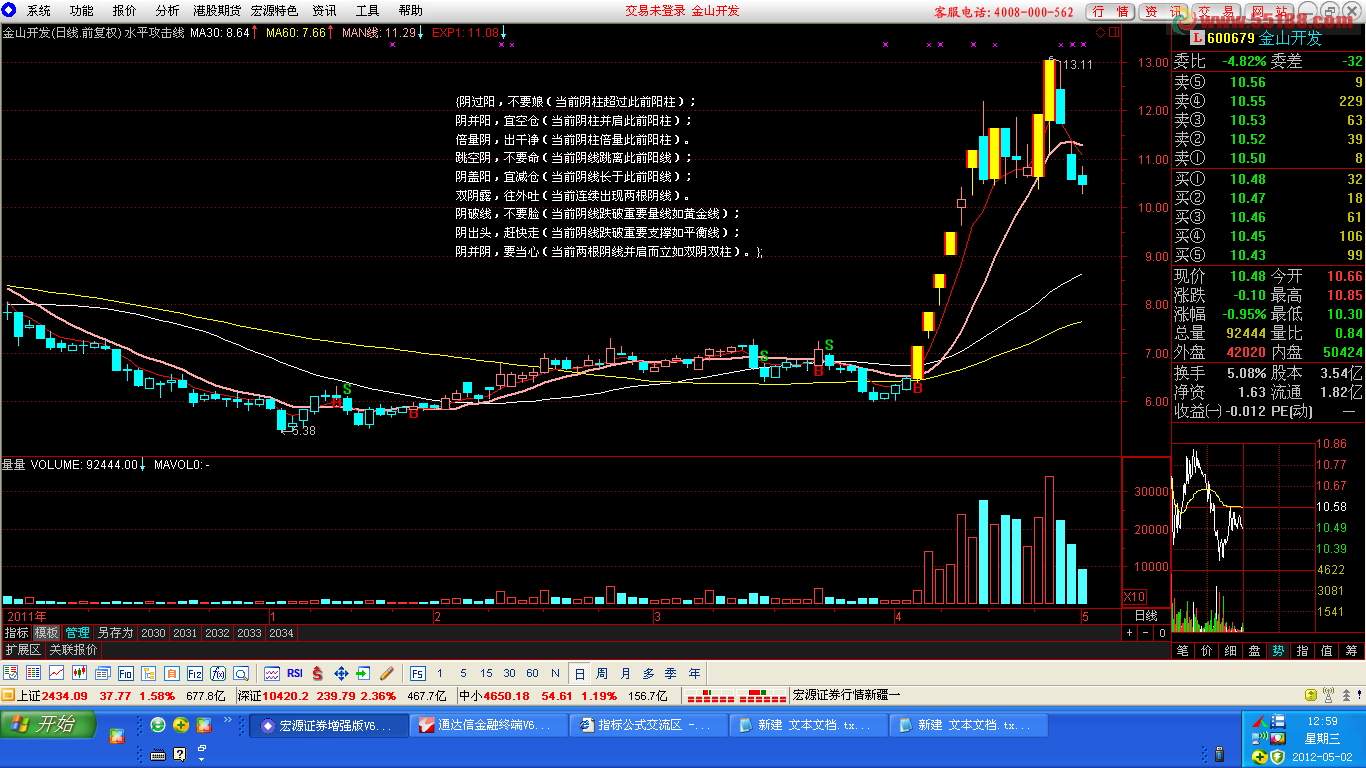The width and height of the screenshot is (1366, 768).
Task: Switch to the 关联报价 tab
Action: (x=73, y=650)
